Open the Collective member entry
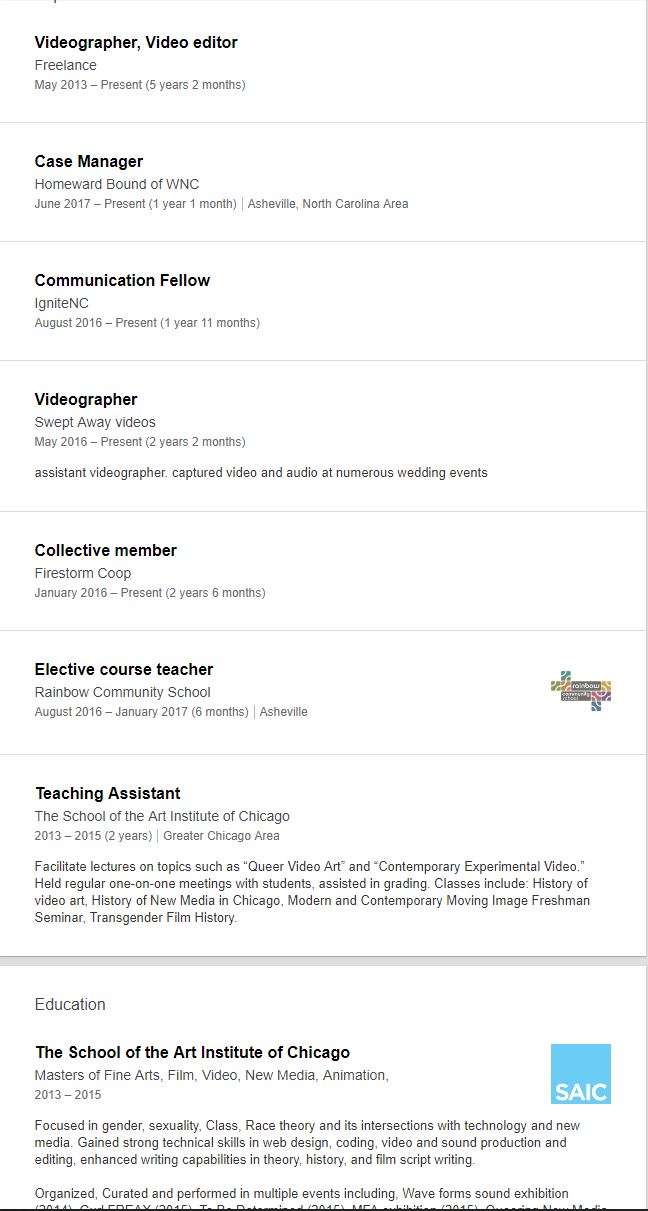Image resolution: width=648 pixels, height=1211 pixels. tap(106, 550)
